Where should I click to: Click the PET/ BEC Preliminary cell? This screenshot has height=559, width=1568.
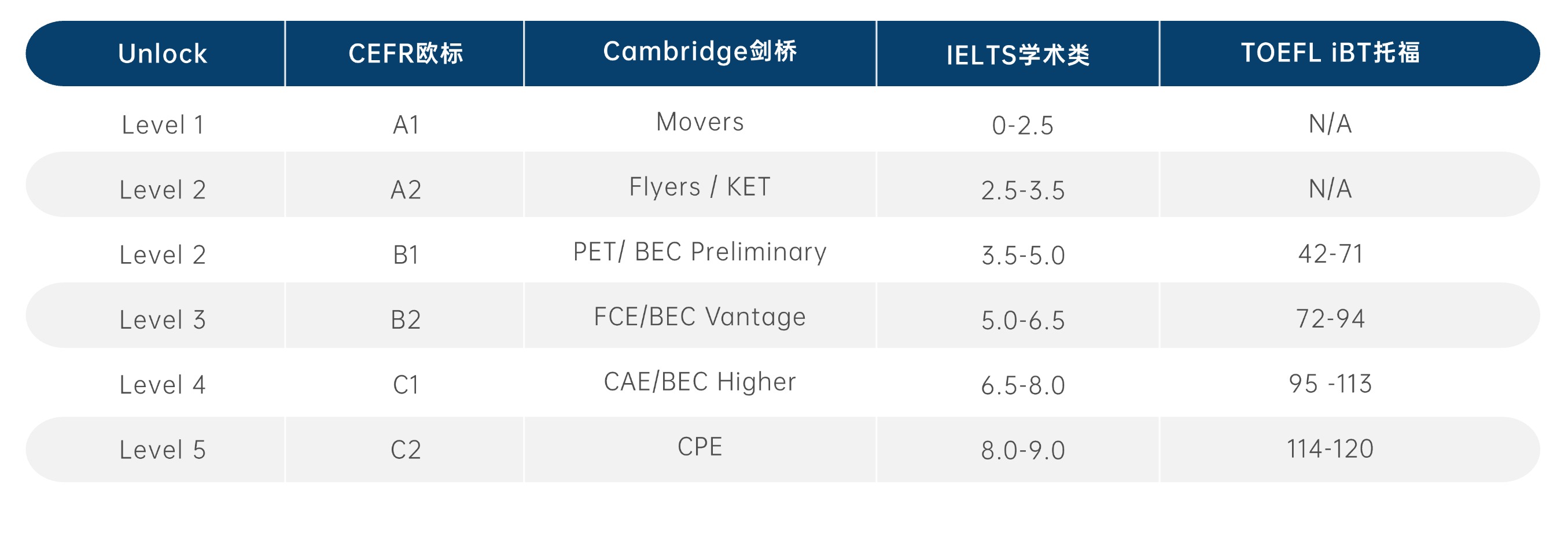tap(700, 252)
